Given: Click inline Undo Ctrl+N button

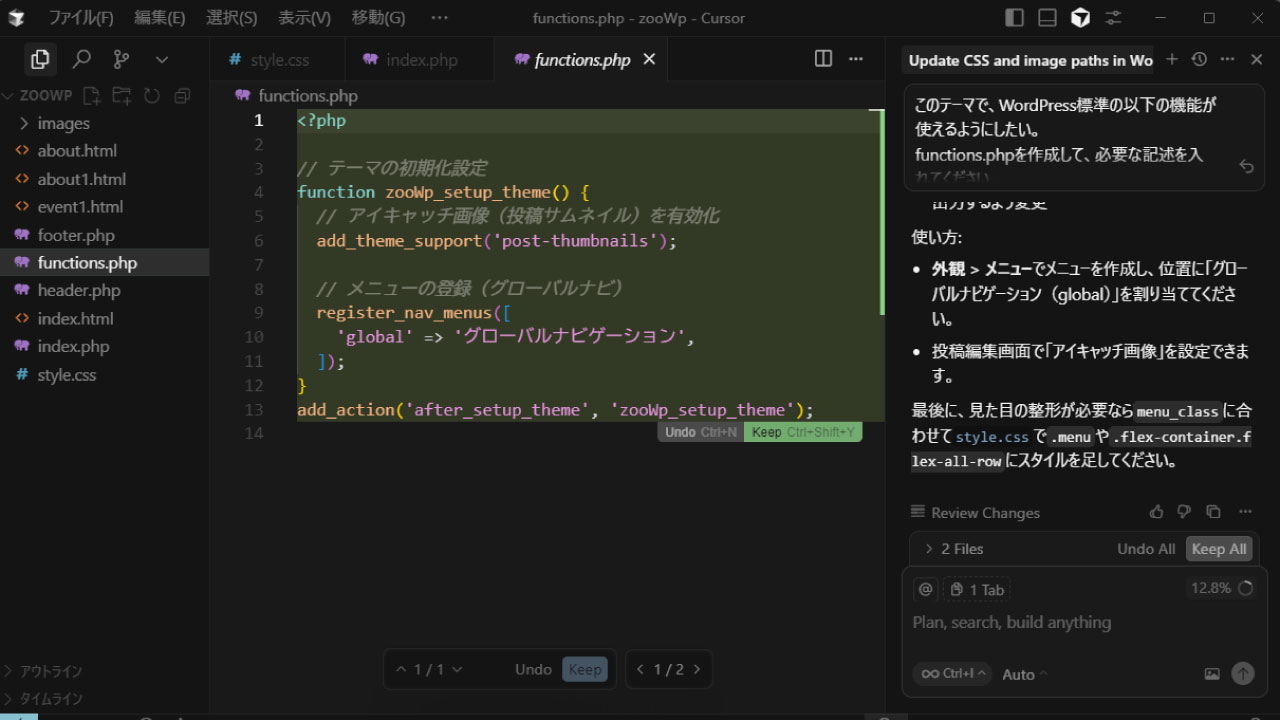Looking at the screenshot, I should click(701, 432).
